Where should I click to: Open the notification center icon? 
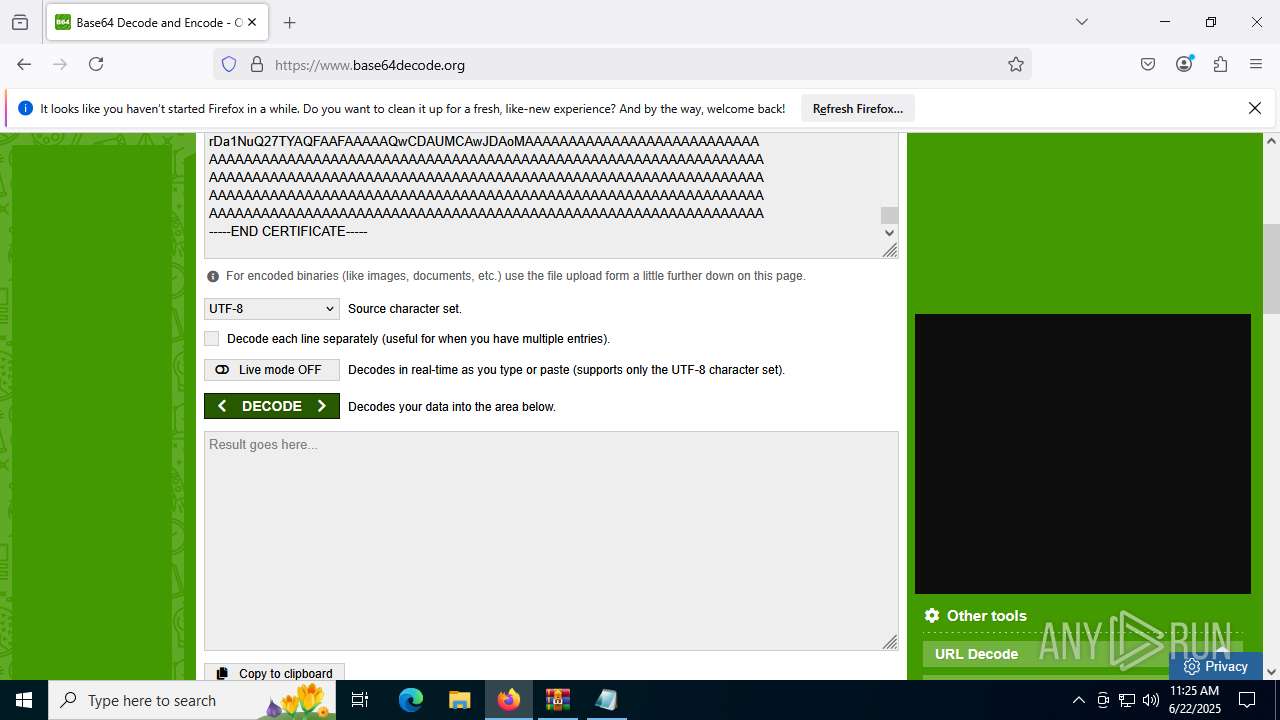[1247, 700]
